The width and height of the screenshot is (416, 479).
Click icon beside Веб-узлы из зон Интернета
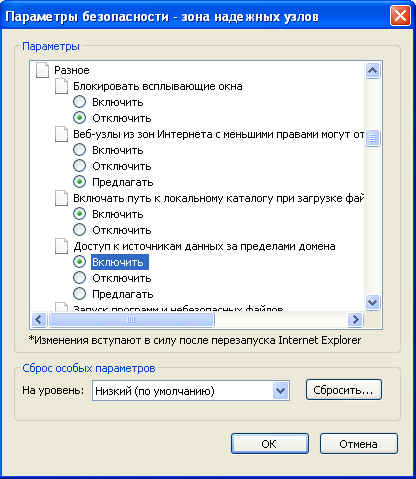click(x=61, y=134)
